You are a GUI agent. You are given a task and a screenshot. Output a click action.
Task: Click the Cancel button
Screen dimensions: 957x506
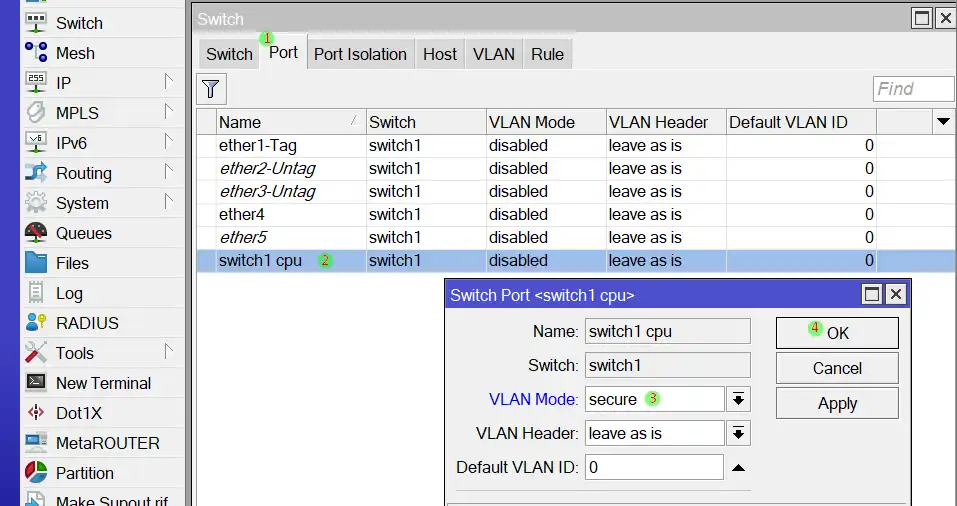coord(837,368)
